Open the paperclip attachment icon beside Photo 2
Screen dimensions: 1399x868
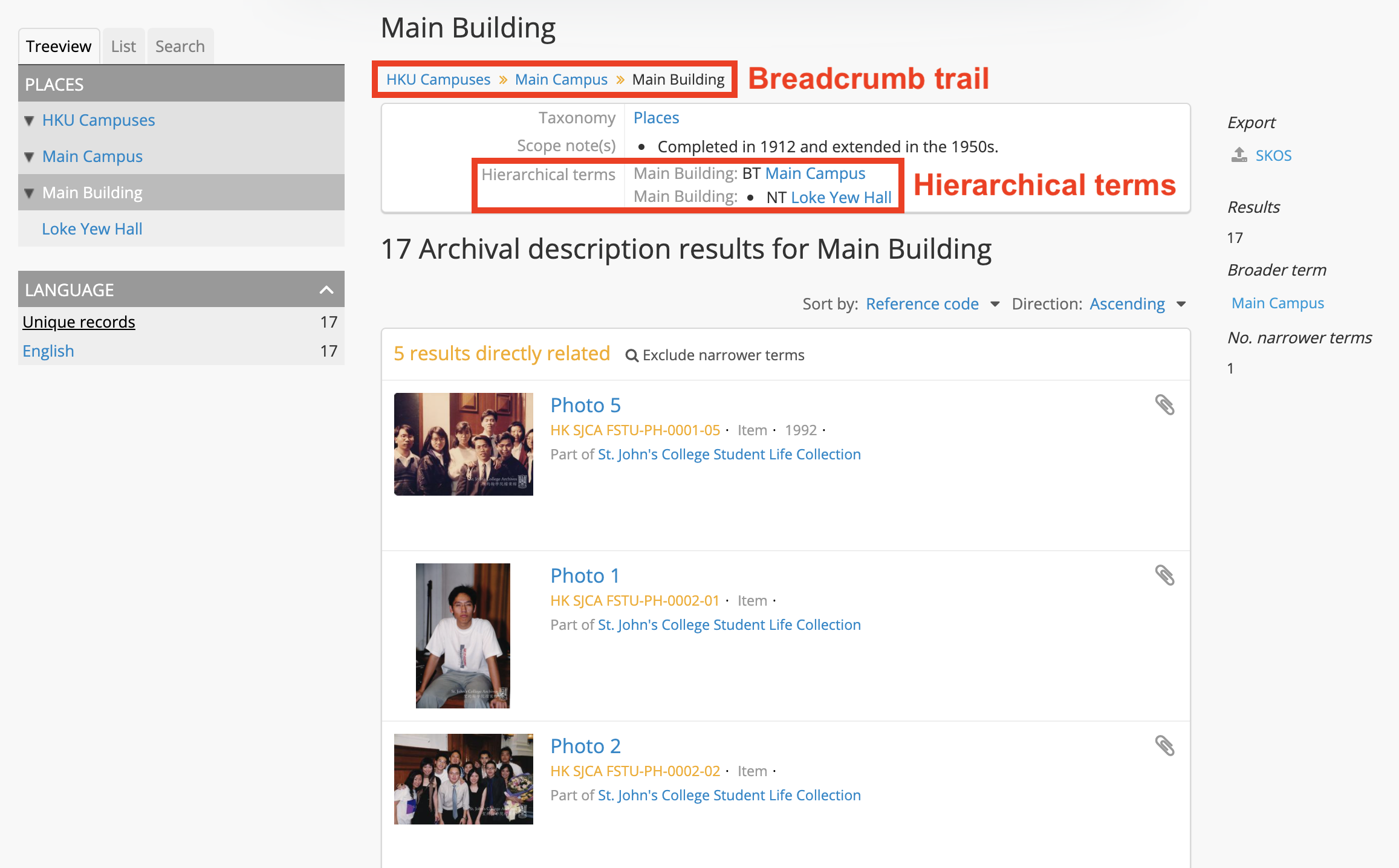(1166, 747)
